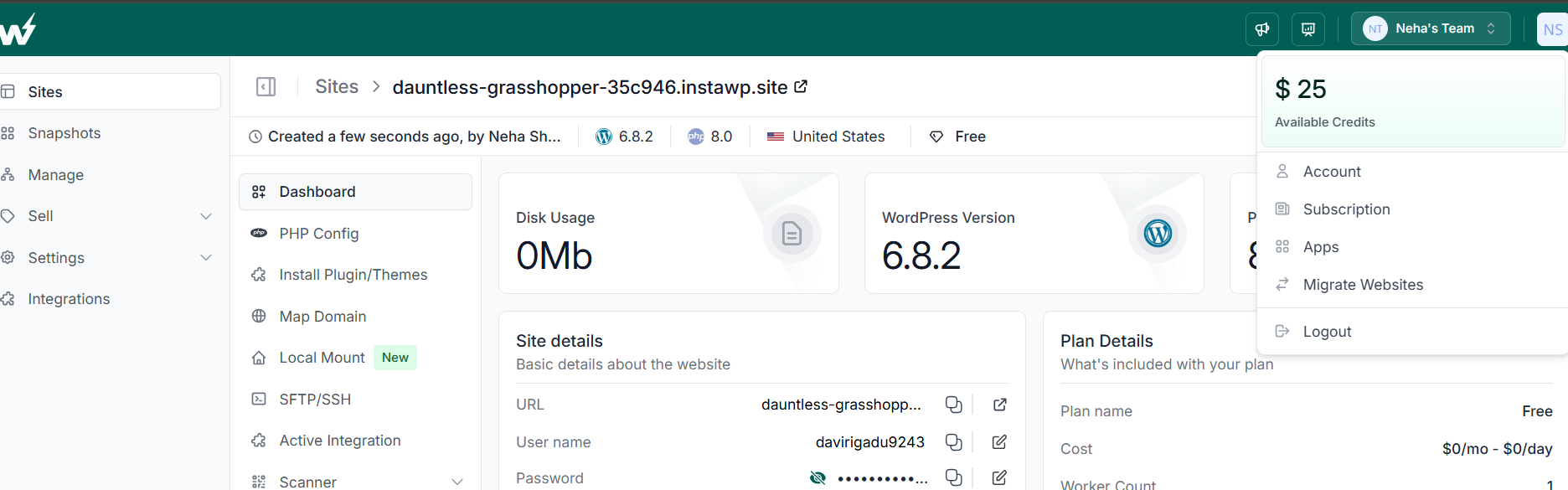1568x490 pixels.
Task: Open site URL in new window icon
Action: [999, 405]
